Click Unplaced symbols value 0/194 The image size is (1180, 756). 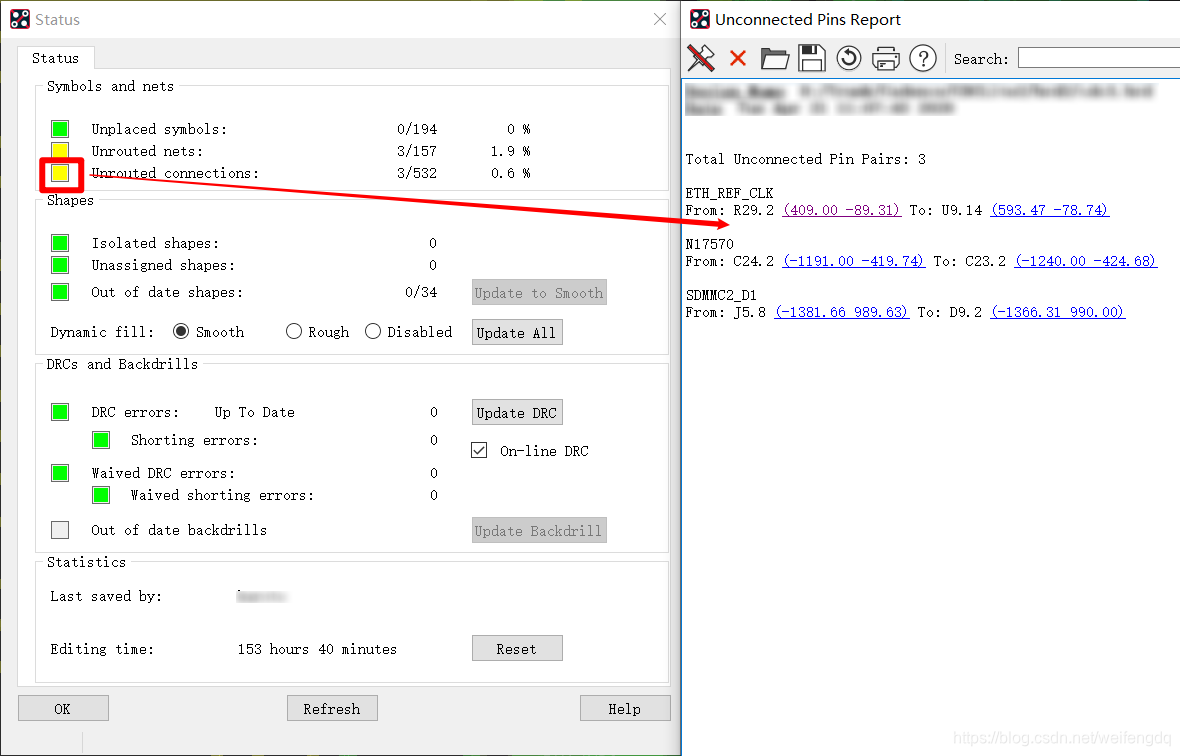pyautogui.click(x=417, y=129)
